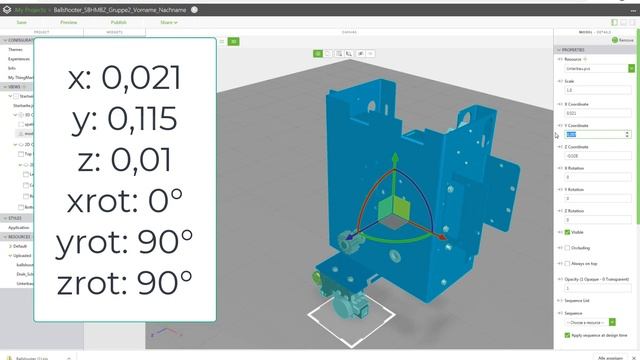Image resolution: width=640 pixels, height=360 pixels.
Task: Click binding icon beside Resource property
Action: [x=560, y=59]
